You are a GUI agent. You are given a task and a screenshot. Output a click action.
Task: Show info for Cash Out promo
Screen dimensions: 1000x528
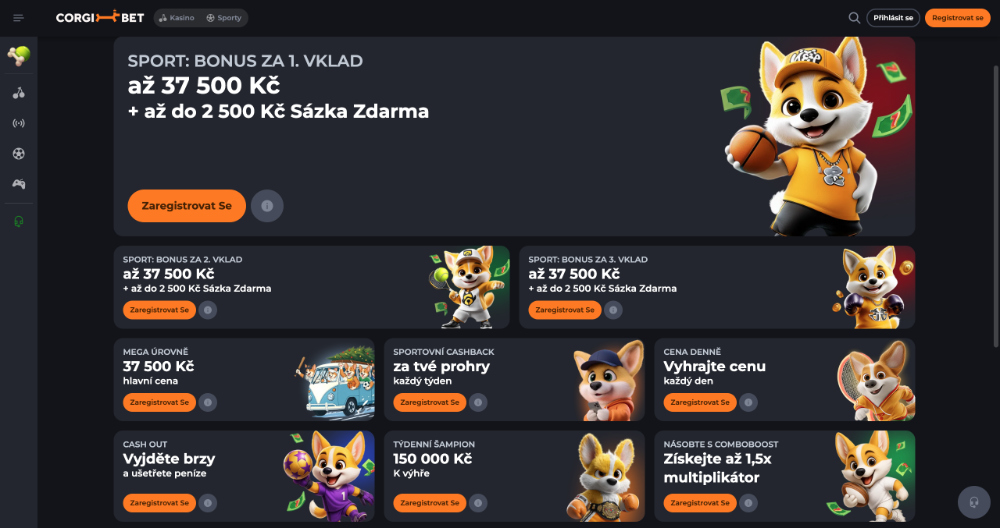coord(207,503)
